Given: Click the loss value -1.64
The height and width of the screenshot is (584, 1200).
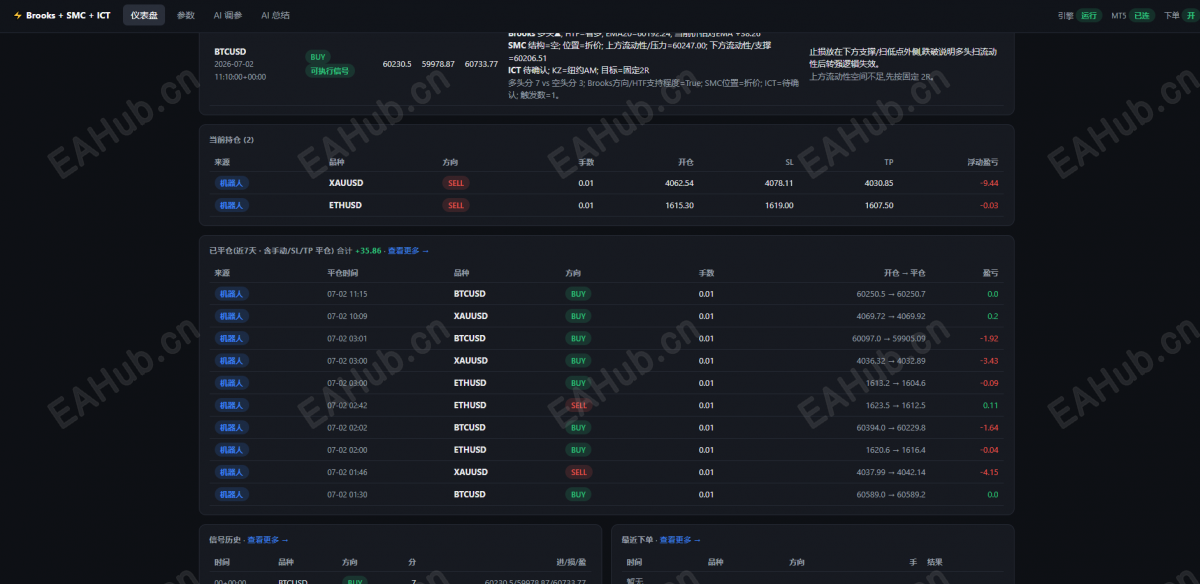Looking at the screenshot, I should point(989,427).
